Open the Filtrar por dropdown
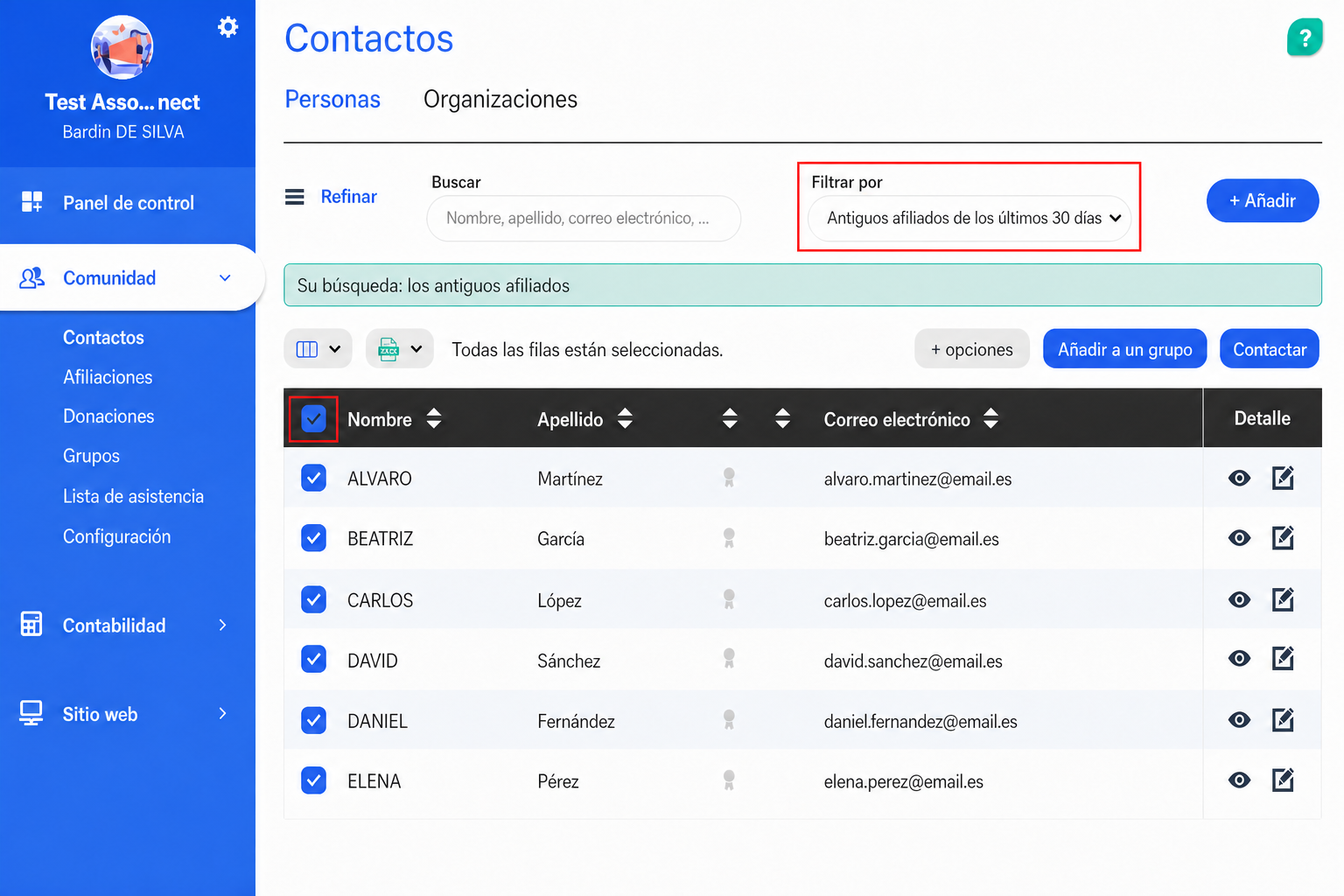This screenshot has height=896, width=1344. [969, 218]
